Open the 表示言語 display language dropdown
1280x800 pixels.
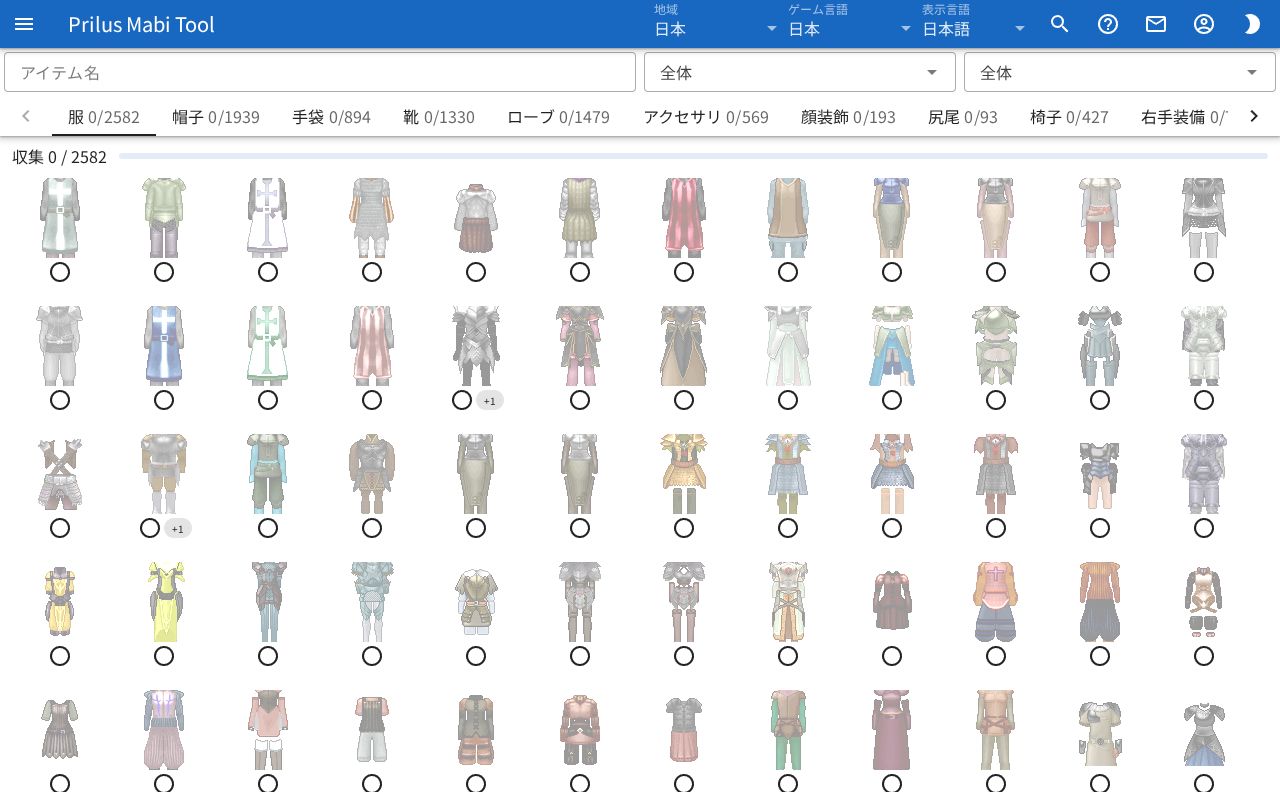click(x=974, y=24)
